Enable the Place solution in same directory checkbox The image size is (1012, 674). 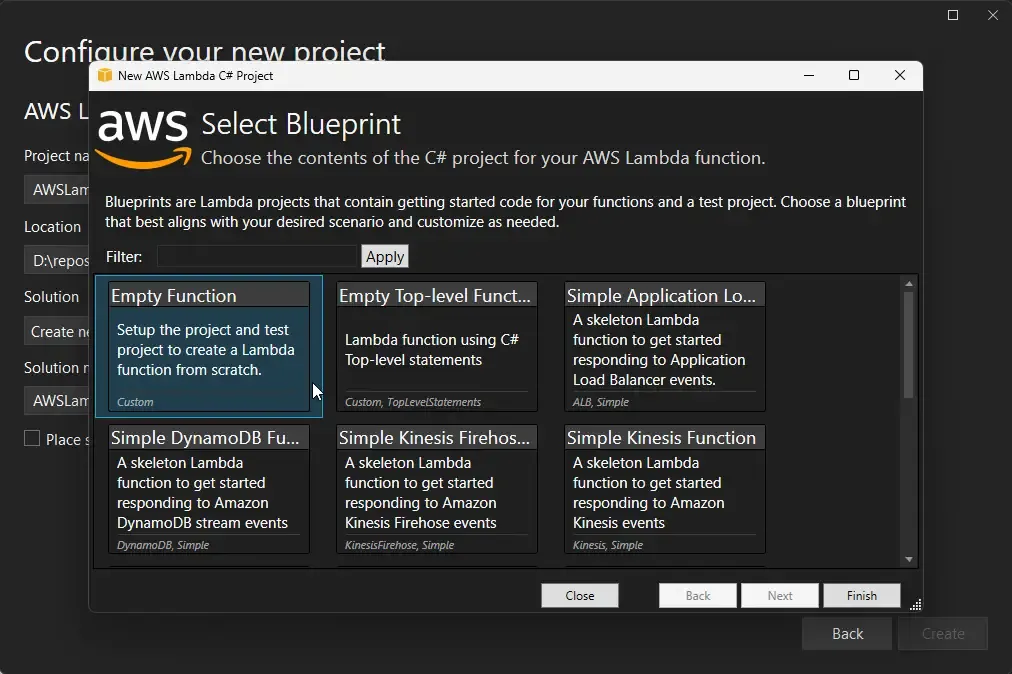(x=31, y=438)
